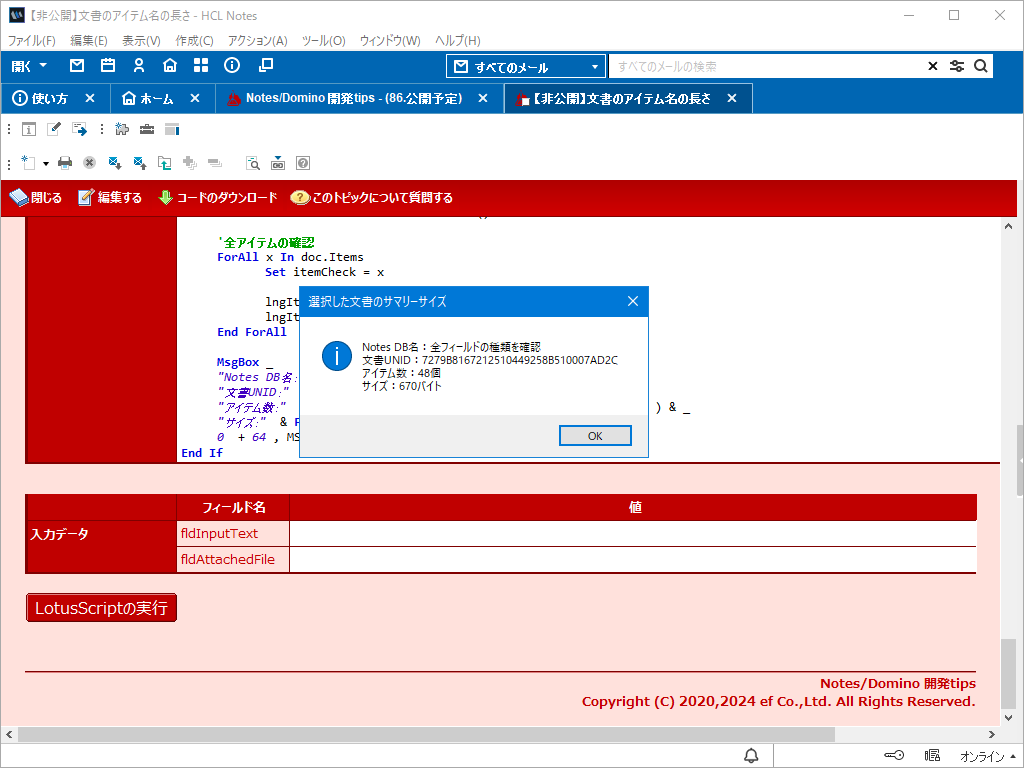The width and height of the screenshot is (1024, 768).
Task: Click the Workspace grid icon
Action: click(x=201, y=66)
